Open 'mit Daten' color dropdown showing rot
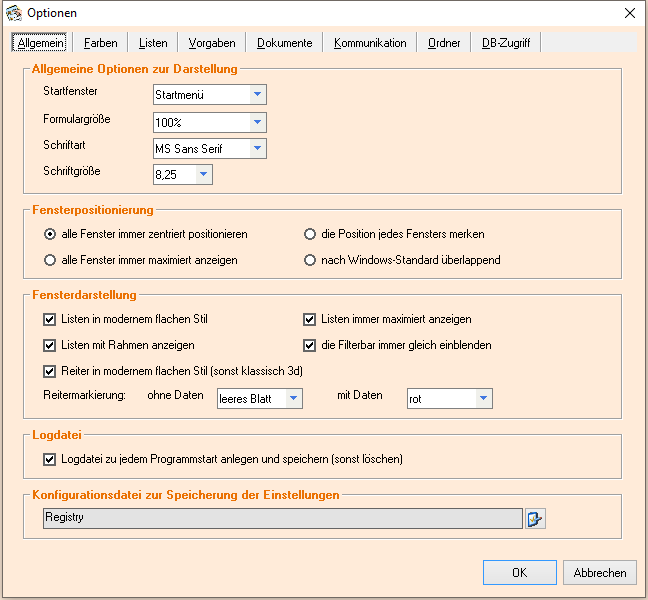The width and height of the screenshot is (648, 600). click(483, 398)
